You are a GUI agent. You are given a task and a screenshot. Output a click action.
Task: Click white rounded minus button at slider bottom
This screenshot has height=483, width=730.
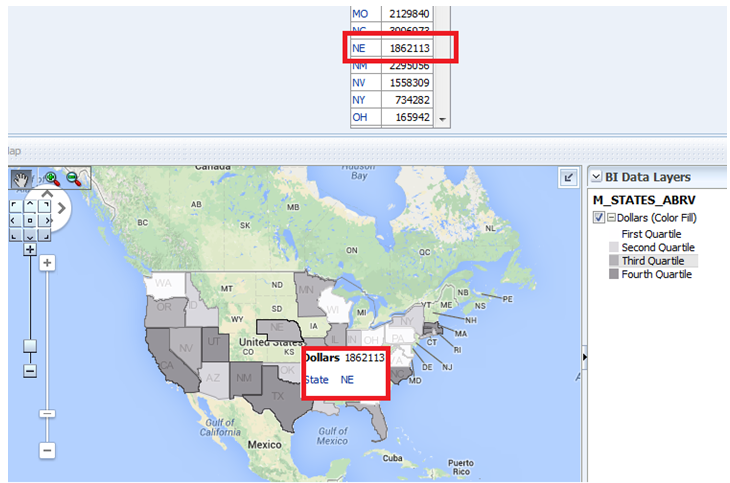click(x=47, y=450)
